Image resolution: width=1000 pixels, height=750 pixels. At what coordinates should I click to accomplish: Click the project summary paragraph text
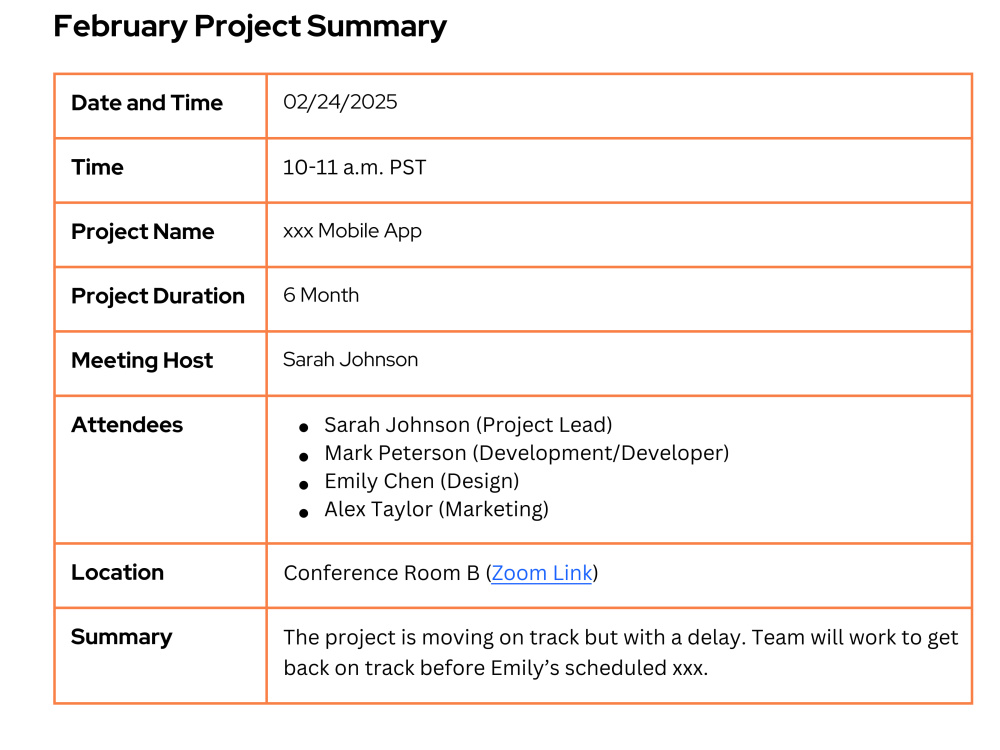coord(621,652)
